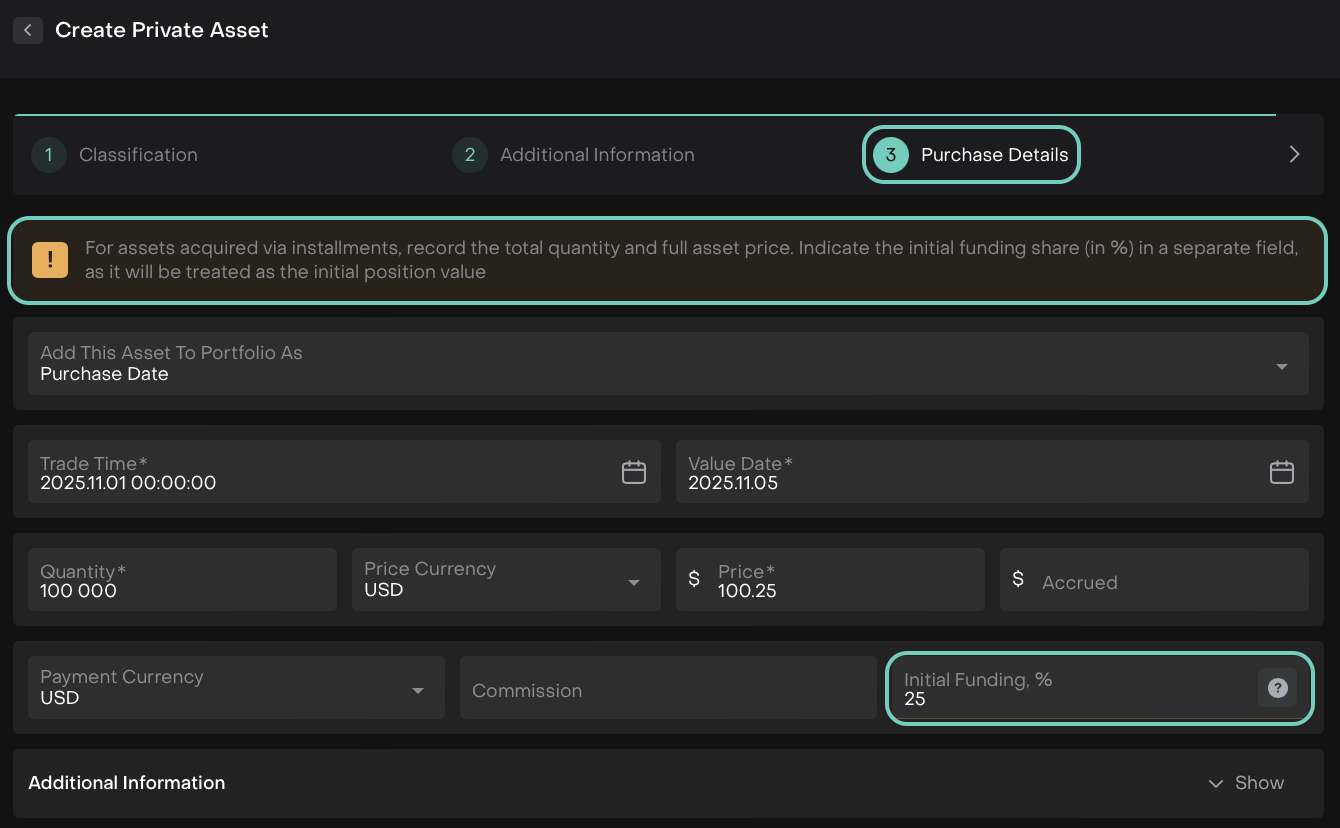This screenshot has height=828, width=1340.
Task: Click the back arrow beside Create Private Asset
Action: [x=28, y=30]
